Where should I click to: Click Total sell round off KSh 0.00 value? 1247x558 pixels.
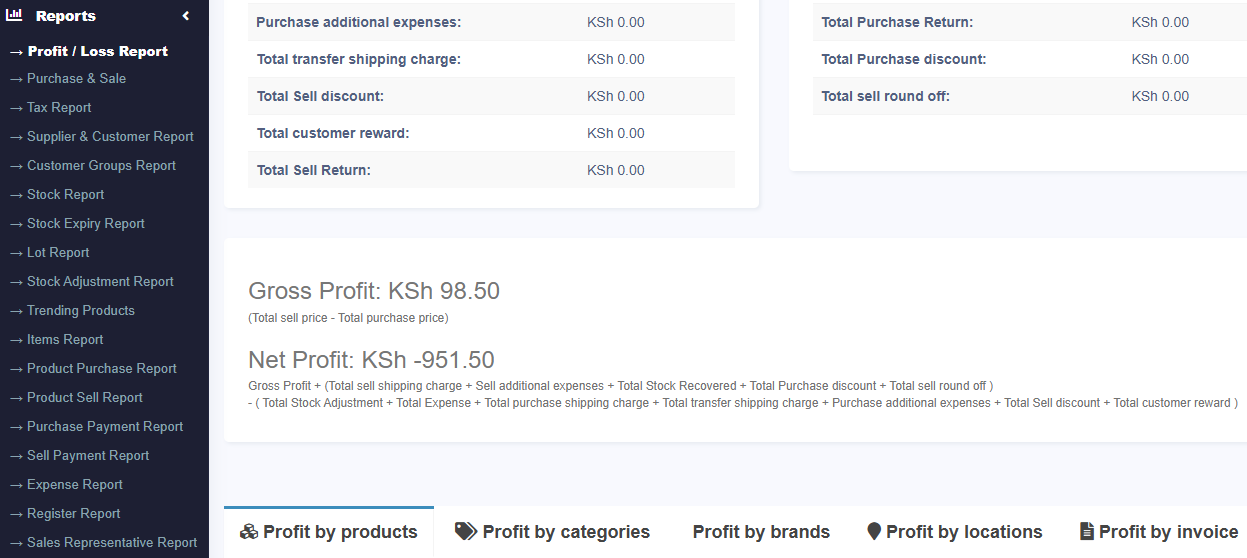[x=1160, y=96]
